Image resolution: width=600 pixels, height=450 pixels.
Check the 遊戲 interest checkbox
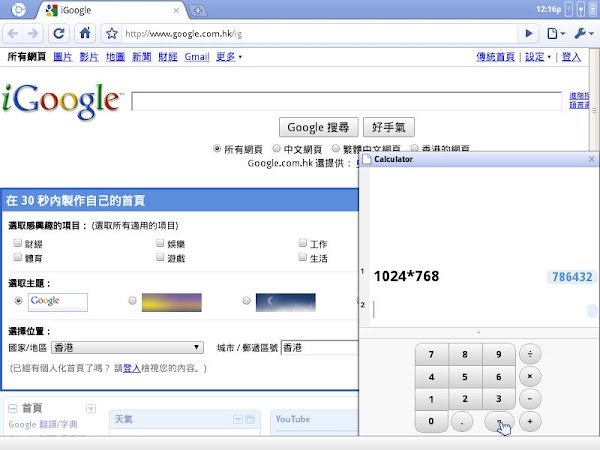click(160, 257)
